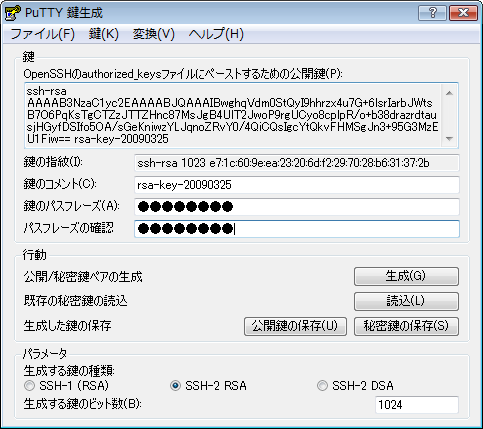Select the SSH-2 DSA radio button
The image size is (483, 429).
pyautogui.click(x=355, y=386)
